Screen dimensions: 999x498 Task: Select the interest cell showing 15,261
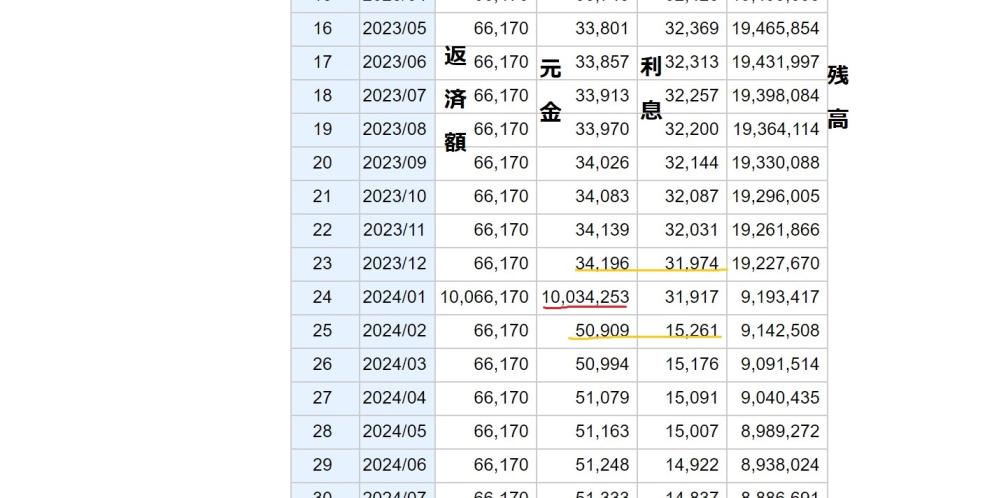click(x=691, y=331)
